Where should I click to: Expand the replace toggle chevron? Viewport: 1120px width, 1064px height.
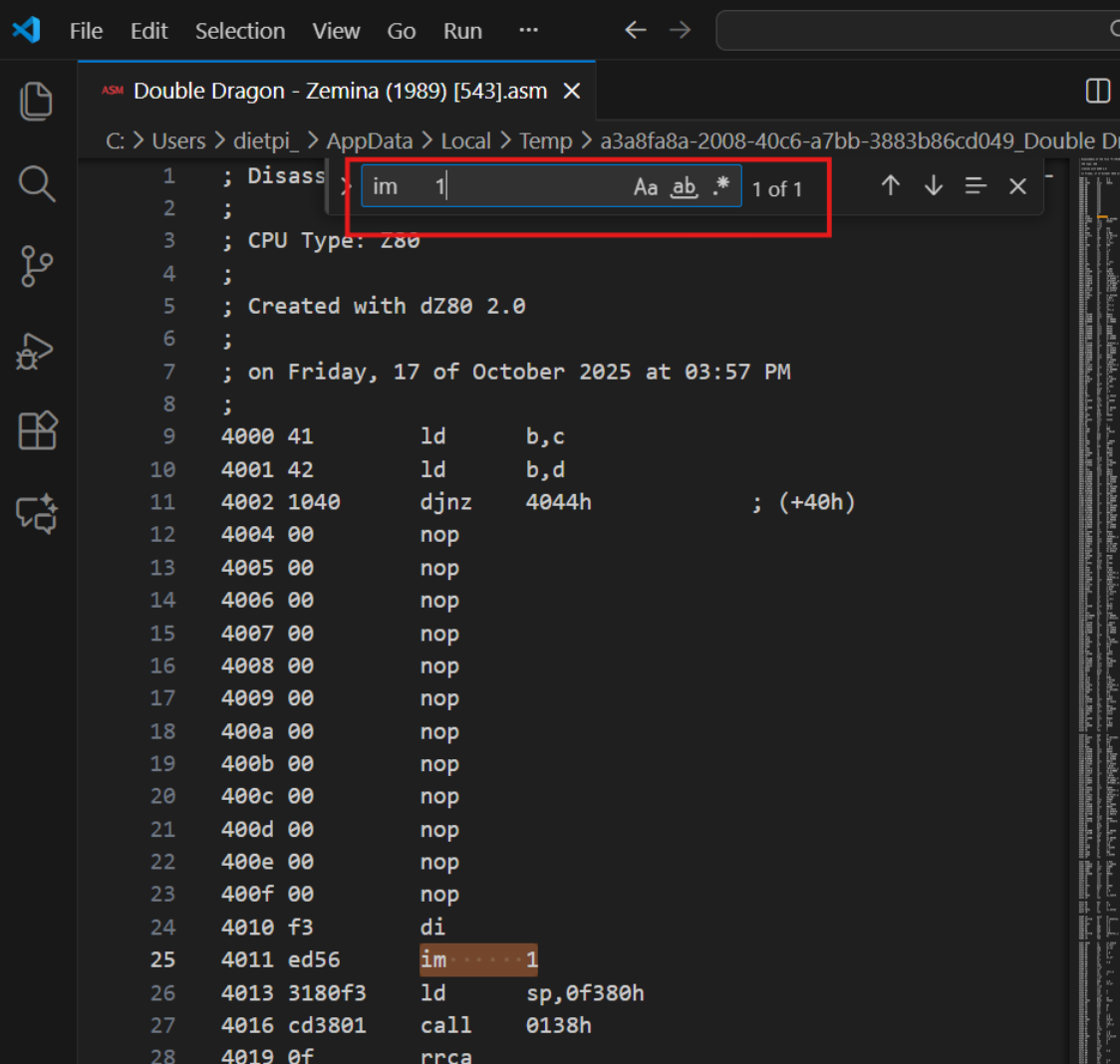(x=345, y=186)
